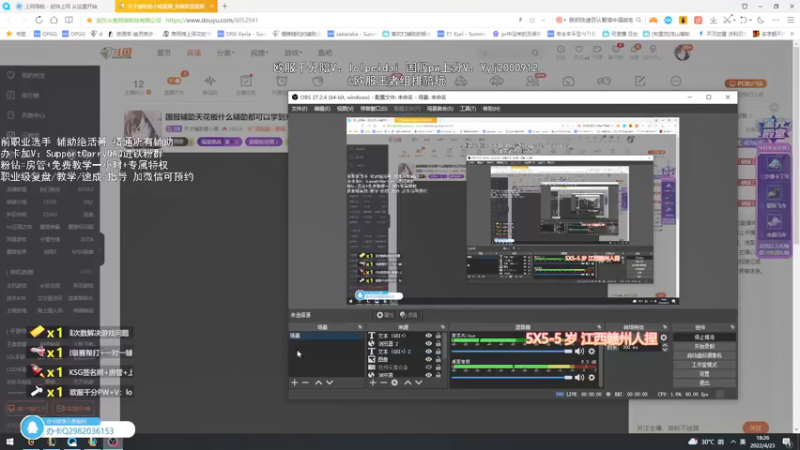Click 启动虚拟摄像机 button
The height and width of the screenshot is (450, 800).
coord(704,356)
